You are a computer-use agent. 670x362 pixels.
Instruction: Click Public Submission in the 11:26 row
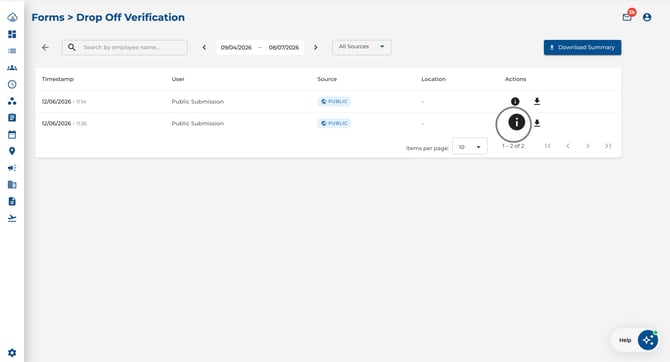(x=197, y=124)
